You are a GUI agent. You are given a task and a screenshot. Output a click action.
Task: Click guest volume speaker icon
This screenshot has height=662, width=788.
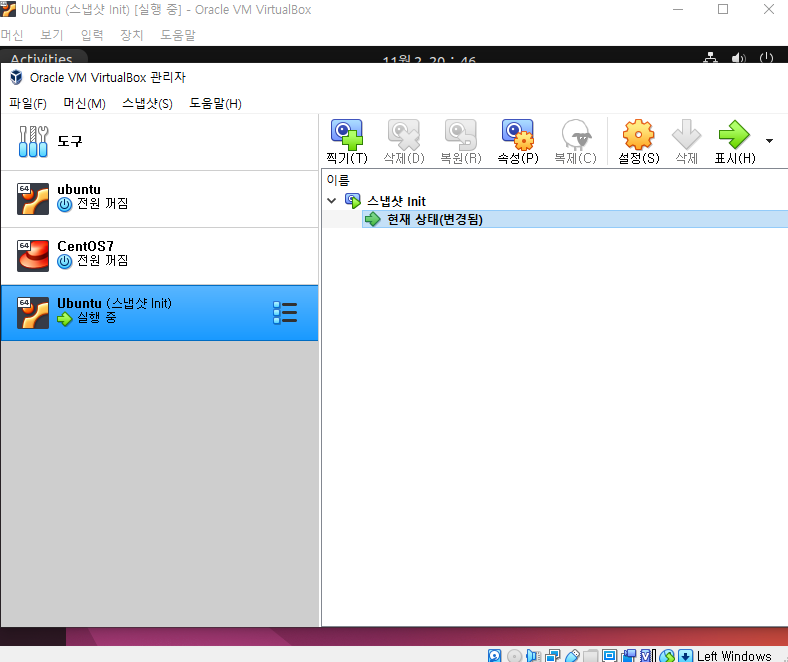tap(738, 58)
